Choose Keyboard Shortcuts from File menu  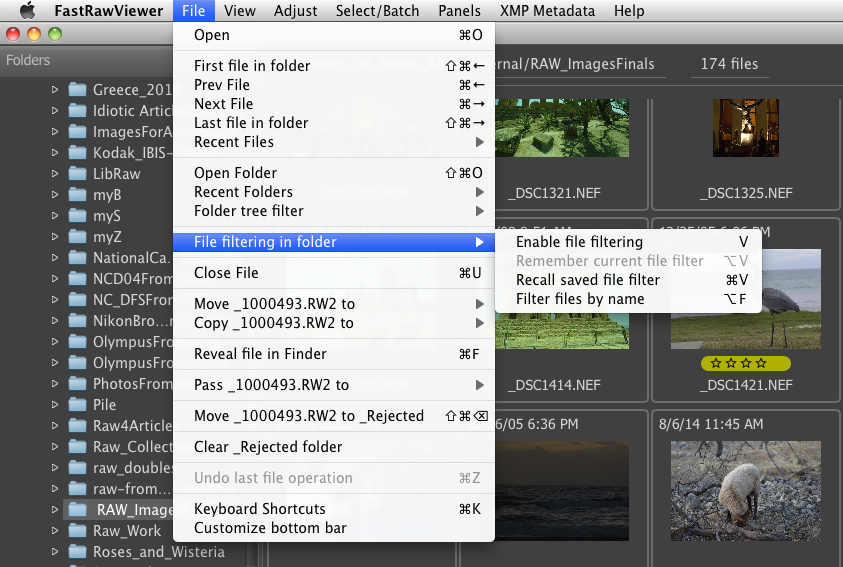pyautogui.click(x=259, y=509)
